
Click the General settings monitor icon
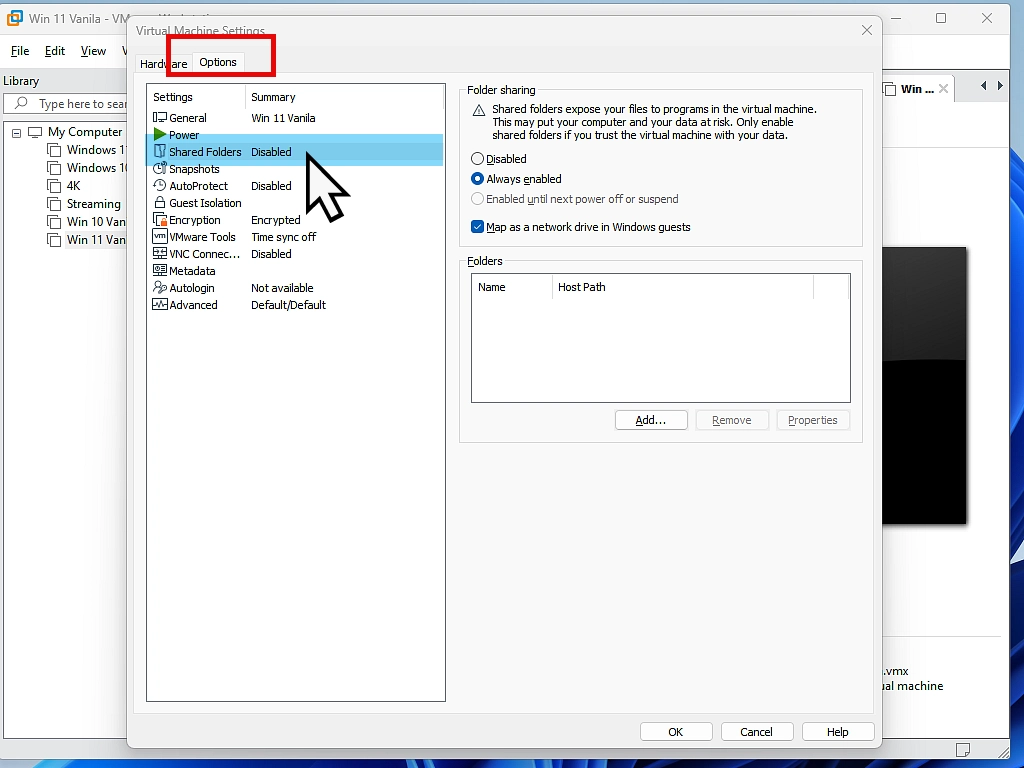159,118
